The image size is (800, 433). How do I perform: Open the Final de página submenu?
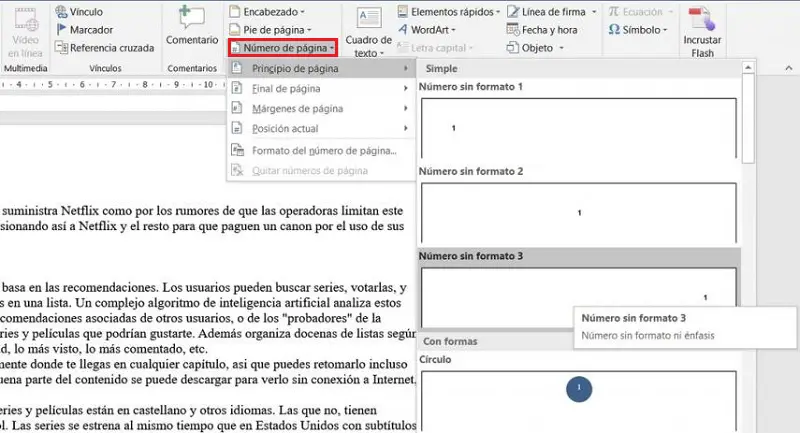[x=321, y=88]
